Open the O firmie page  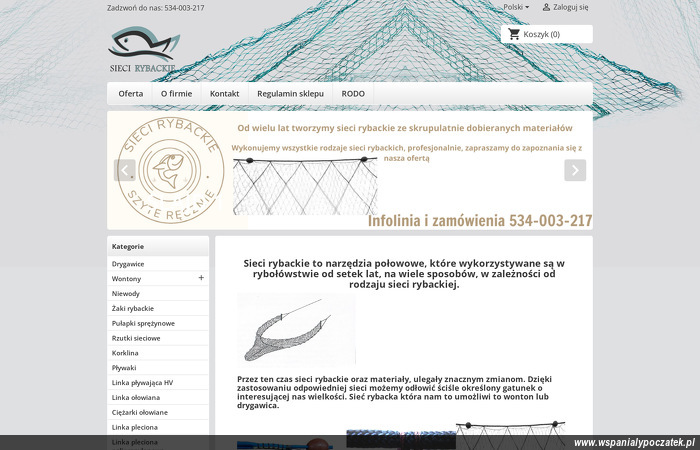coord(177,94)
